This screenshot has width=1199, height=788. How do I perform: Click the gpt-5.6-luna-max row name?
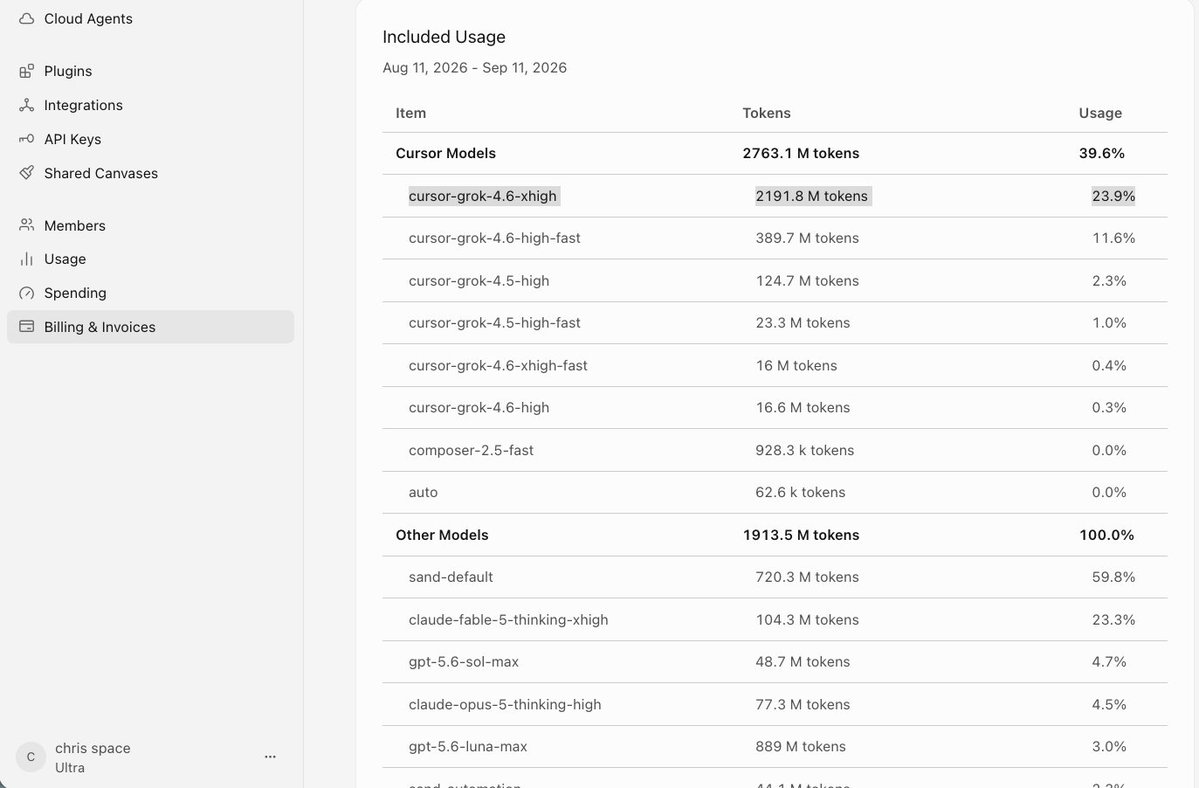click(x=468, y=747)
